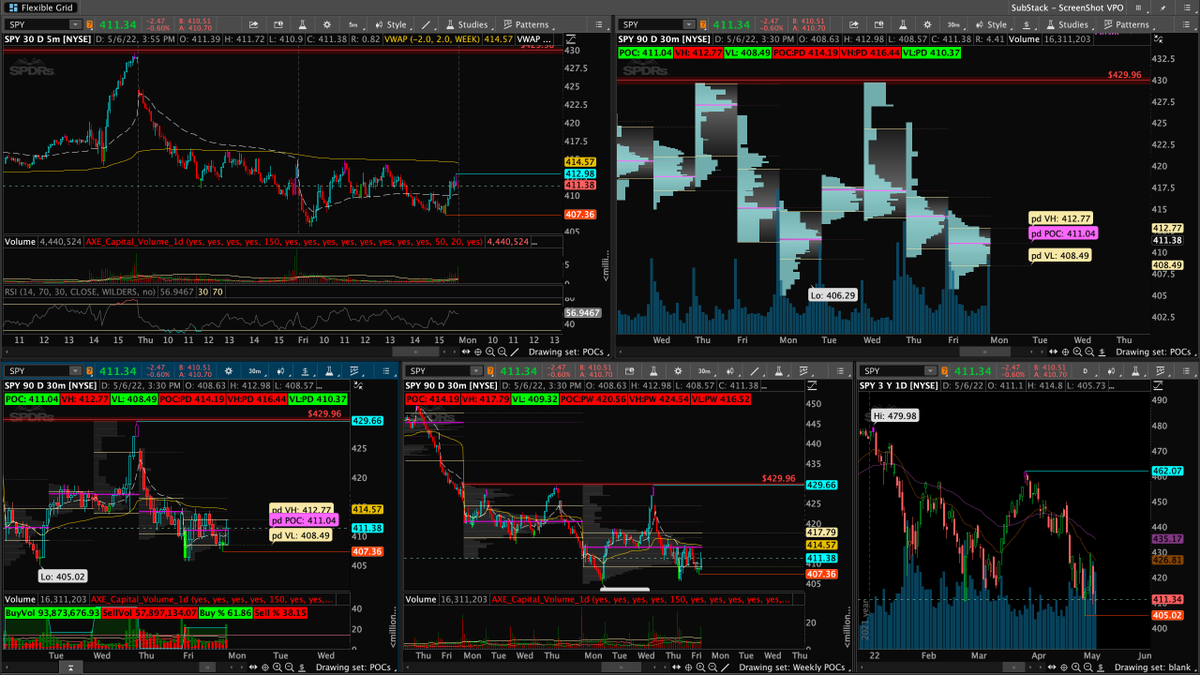Click the red VH:PD 416.44 label in upper-right chart
The width and height of the screenshot is (1200, 675).
coord(869,52)
